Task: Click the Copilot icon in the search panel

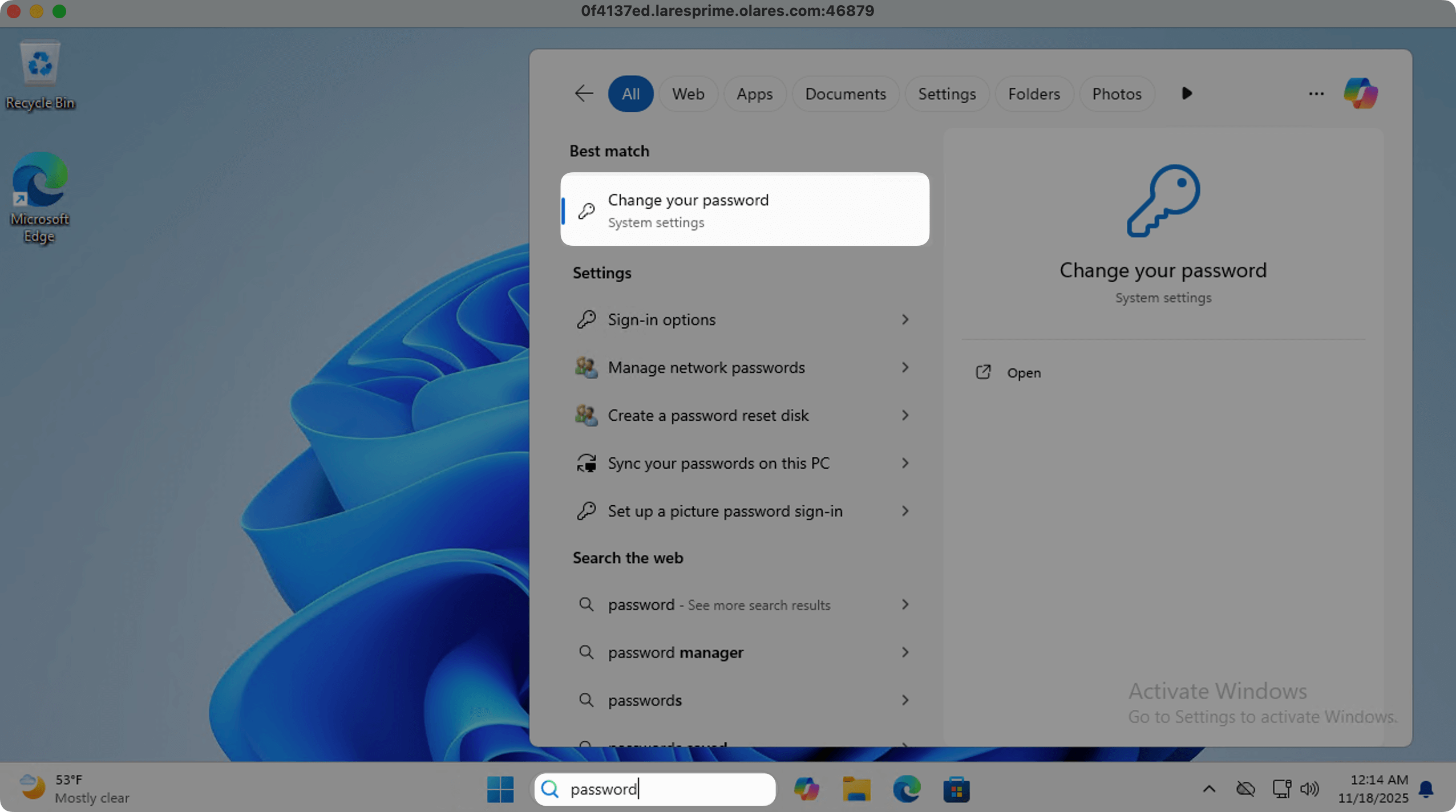Action: click(1360, 93)
